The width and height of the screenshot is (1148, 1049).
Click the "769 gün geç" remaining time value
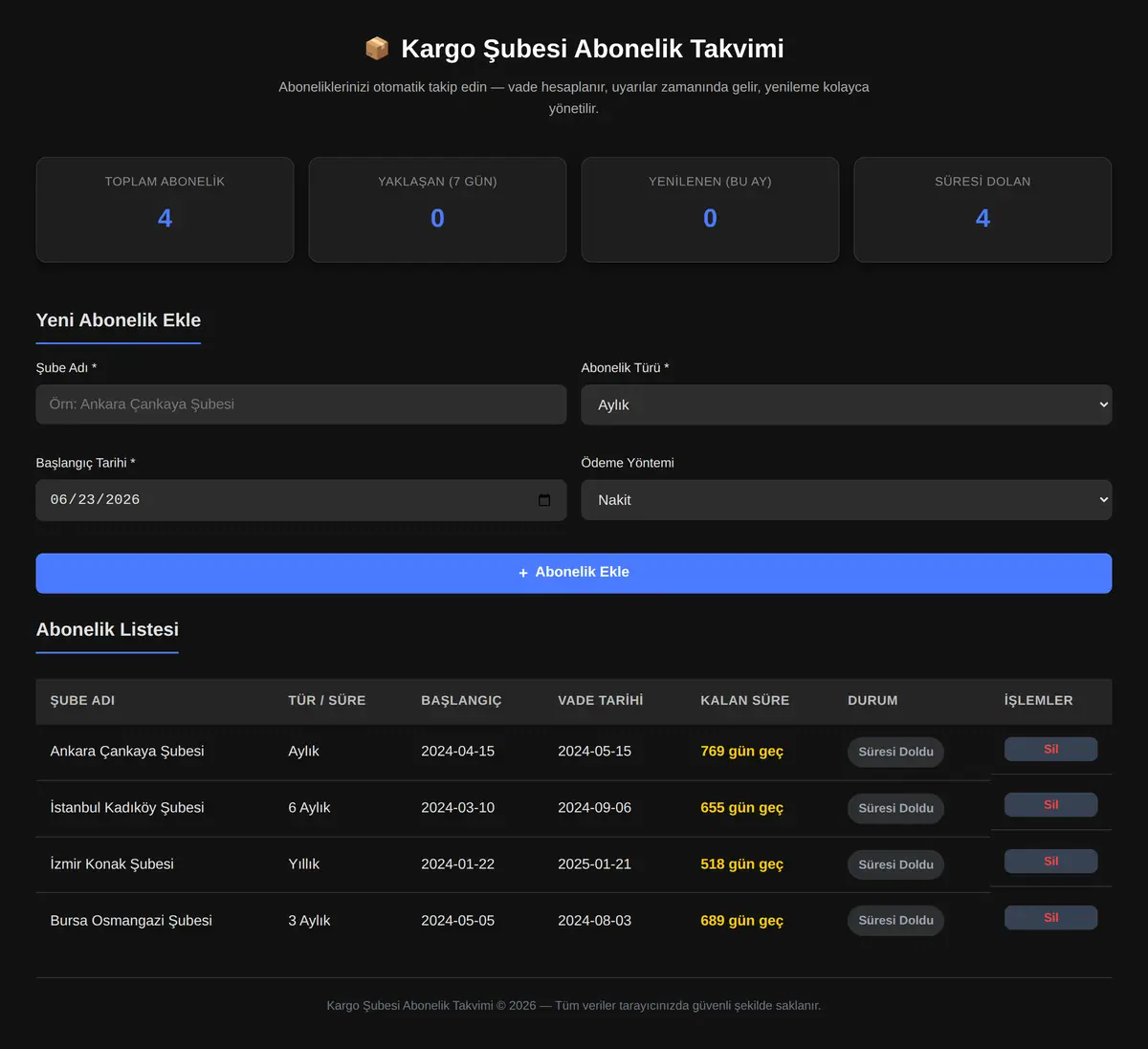click(741, 752)
